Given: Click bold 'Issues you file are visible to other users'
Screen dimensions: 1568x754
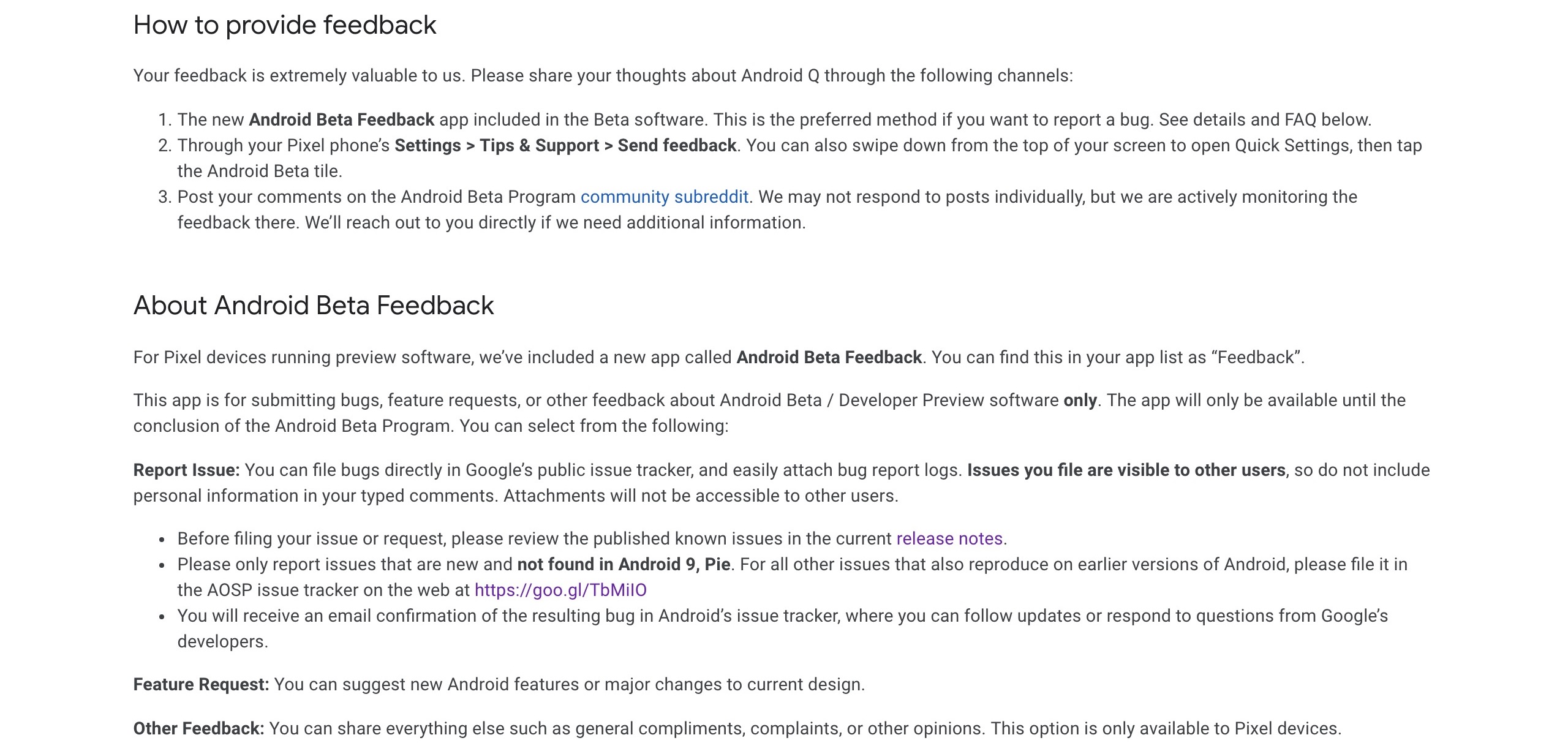Looking at the screenshot, I should point(1126,470).
